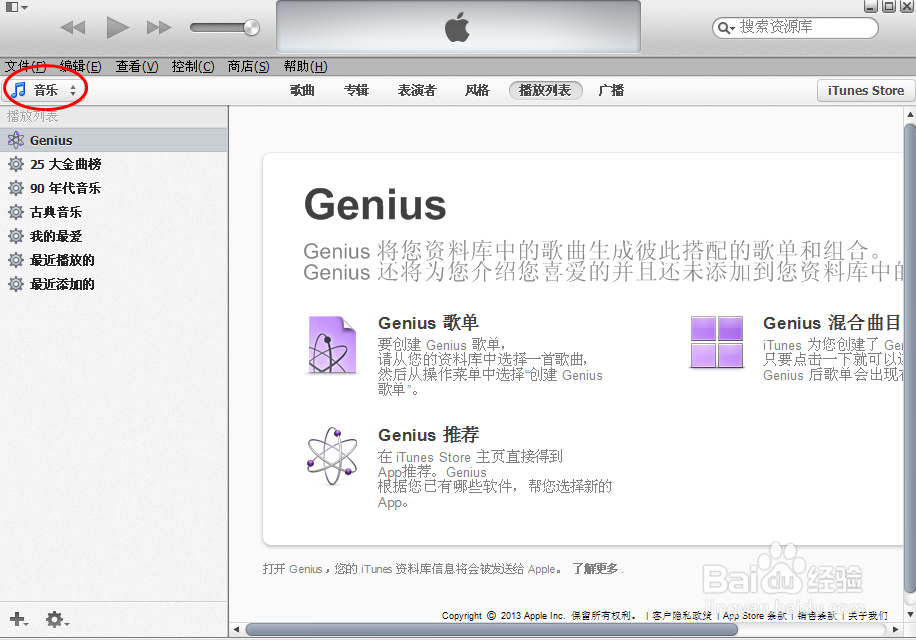Switch to the 歌曲 tab
The width and height of the screenshot is (916, 640).
click(302, 91)
